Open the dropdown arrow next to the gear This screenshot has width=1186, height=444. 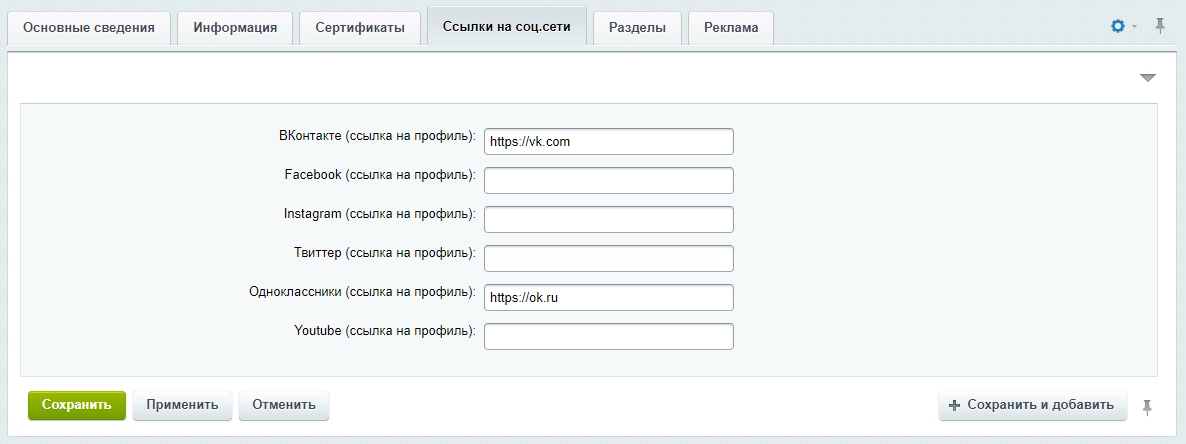point(1134,27)
